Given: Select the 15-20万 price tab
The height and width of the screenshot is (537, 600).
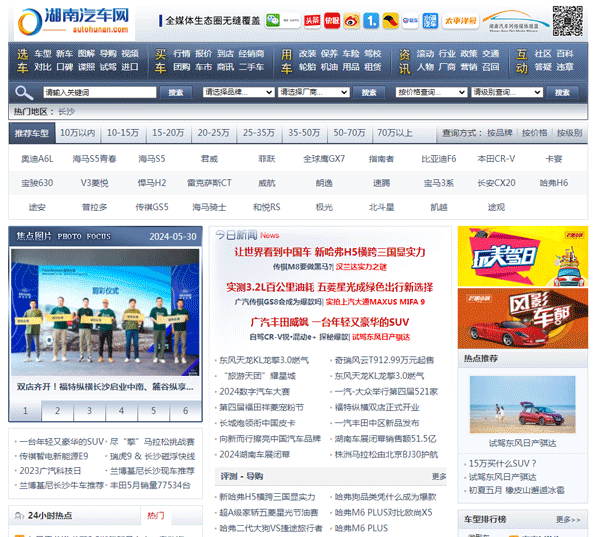Looking at the screenshot, I should pyautogui.click(x=168, y=133).
